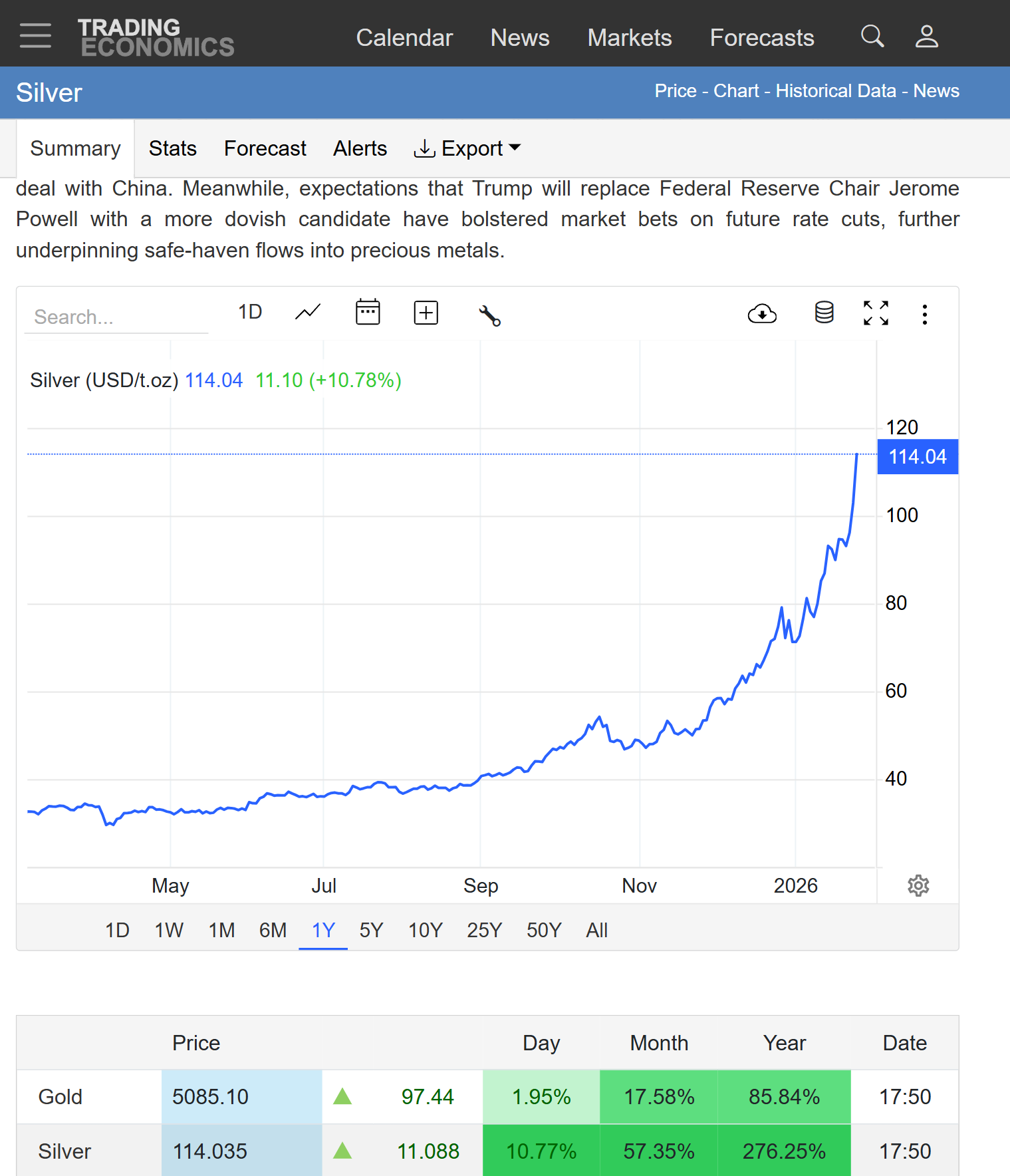
Task: Click Silver (USD/t.oz) chart legend label
Action: [104, 380]
